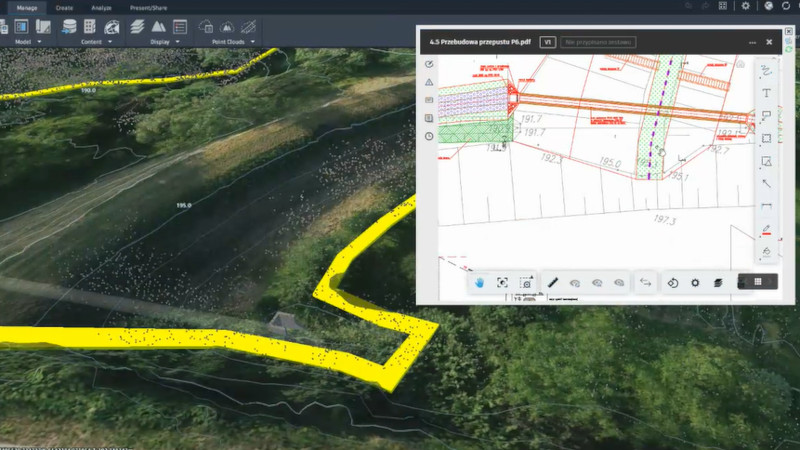The image size is (800, 450).
Task: Select the Text markup tool
Action: [x=766, y=93]
